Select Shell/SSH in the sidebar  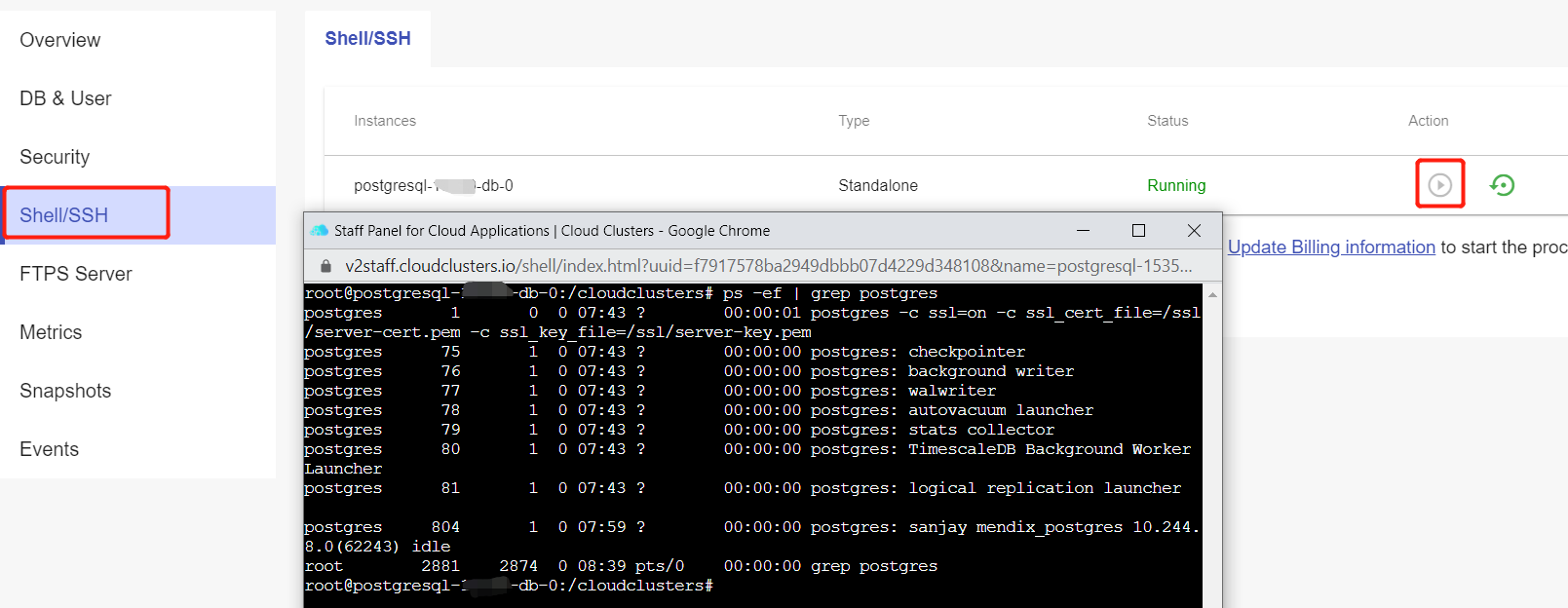coord(64,215)
